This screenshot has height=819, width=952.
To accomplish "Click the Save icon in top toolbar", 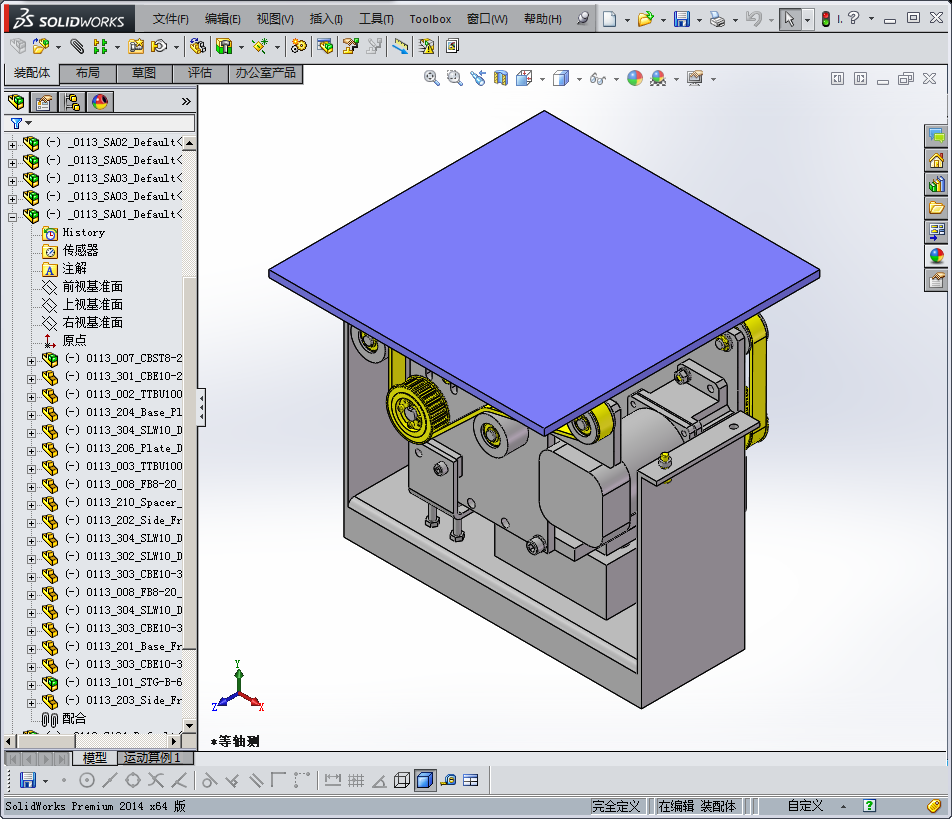I will tap(682, 19).
